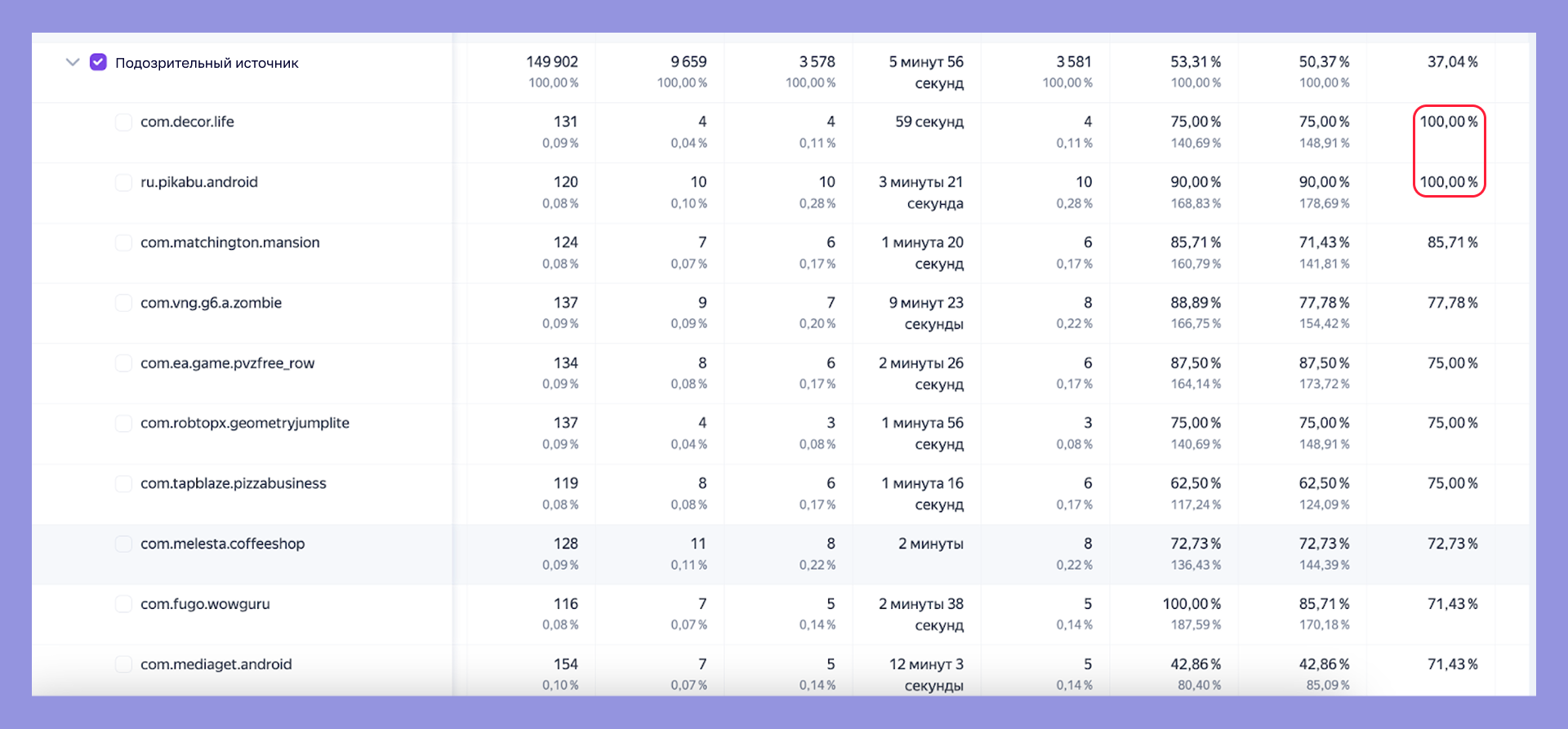Screen dimensions: 1568x729
Task: Check the com.mediaget.android checkbox
Action: (x=123, y=665)
